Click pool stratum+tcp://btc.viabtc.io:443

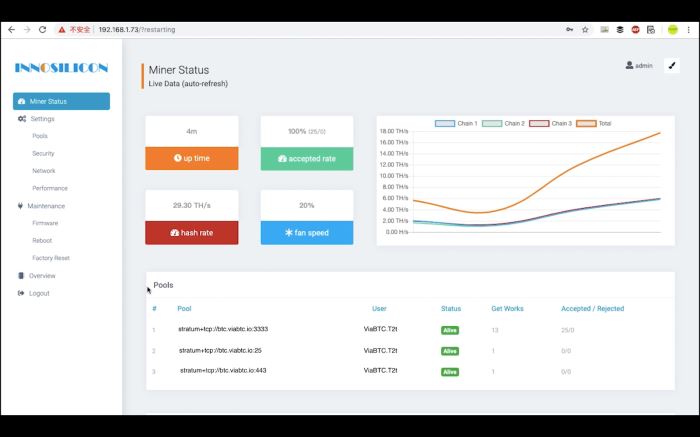(223, 370)
